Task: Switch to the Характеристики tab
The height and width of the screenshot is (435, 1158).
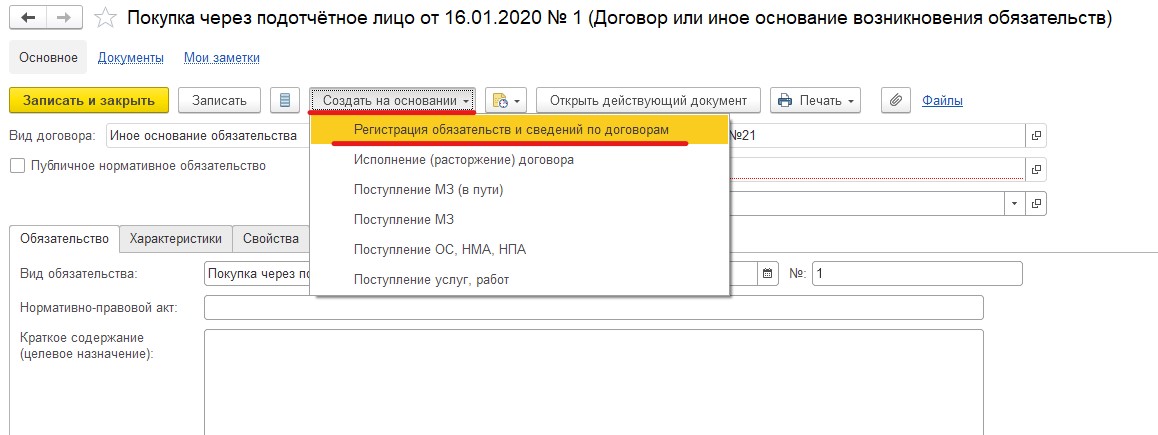Action: 176,239
